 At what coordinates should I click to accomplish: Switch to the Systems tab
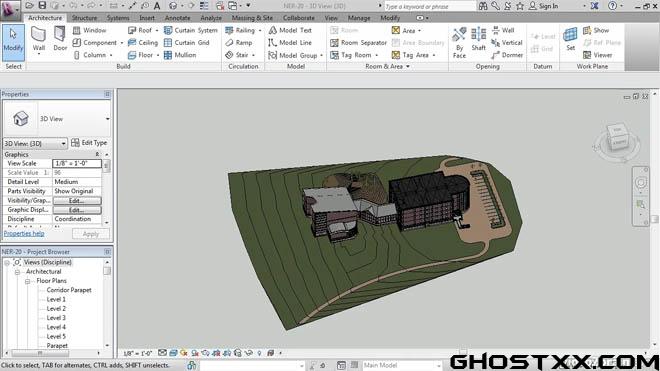118,18
